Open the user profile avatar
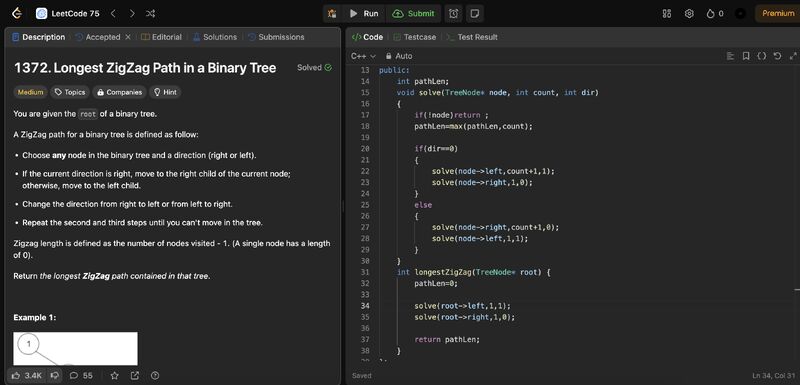800x385 pixels. point(740,14)
